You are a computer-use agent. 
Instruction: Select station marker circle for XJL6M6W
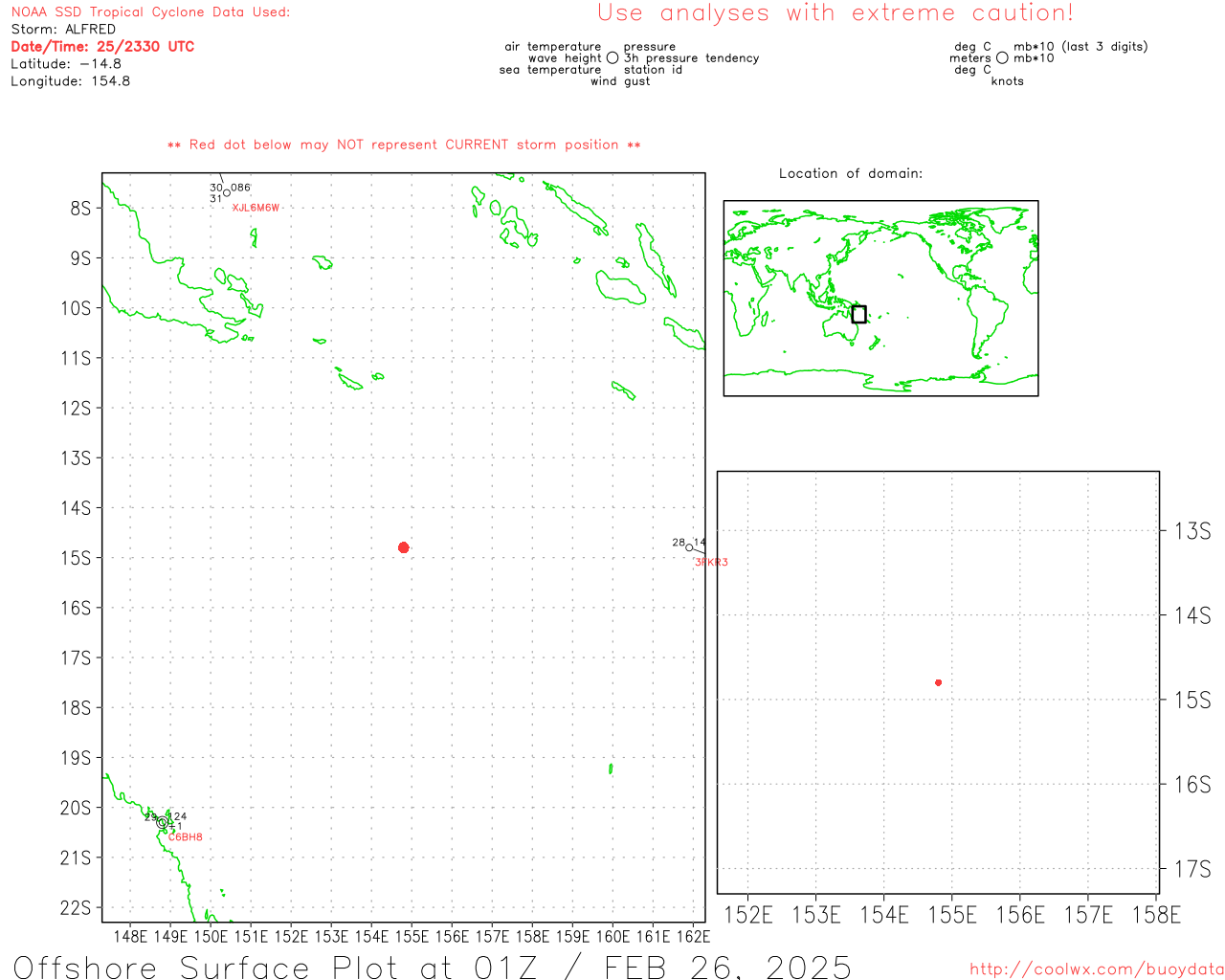227,193
